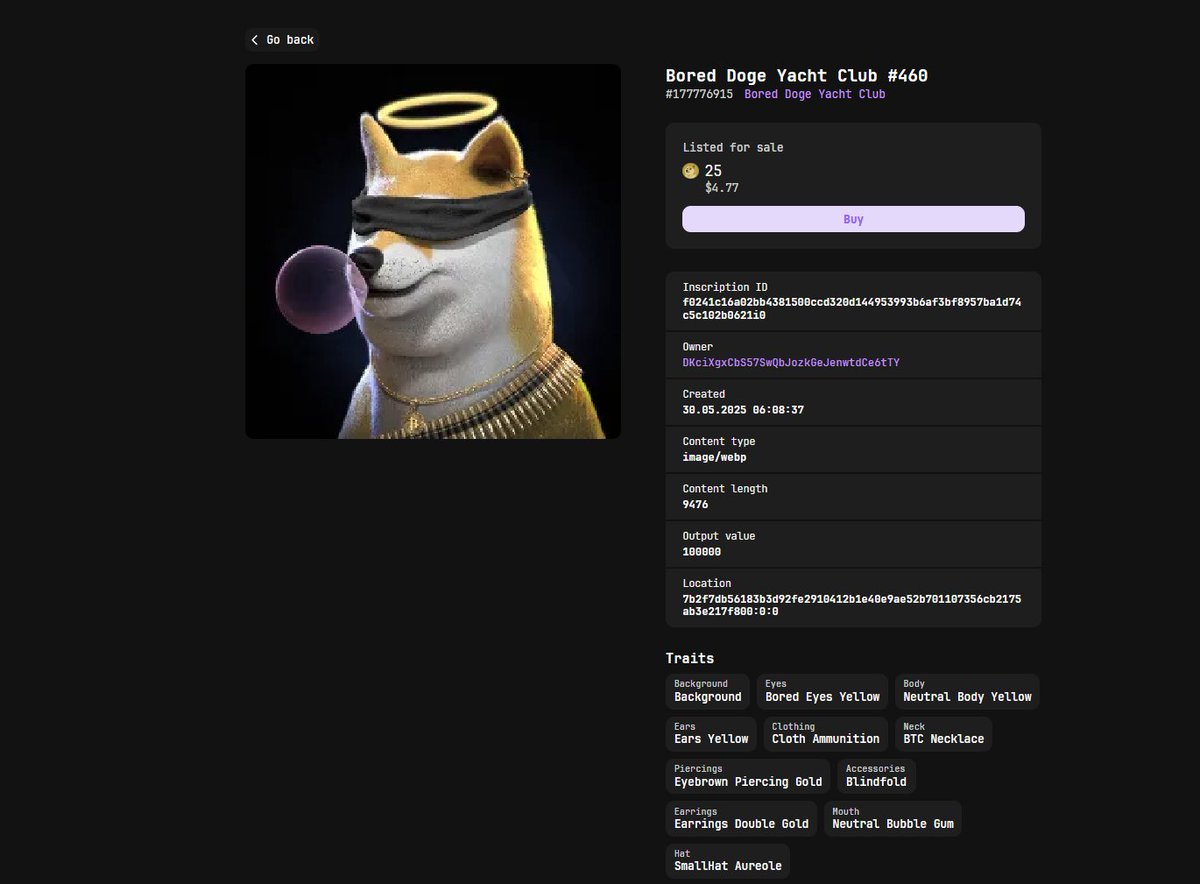Select the Neutral Bubble Gum trait
This screenshot has height=884, width=1200.
pos(893,818)
